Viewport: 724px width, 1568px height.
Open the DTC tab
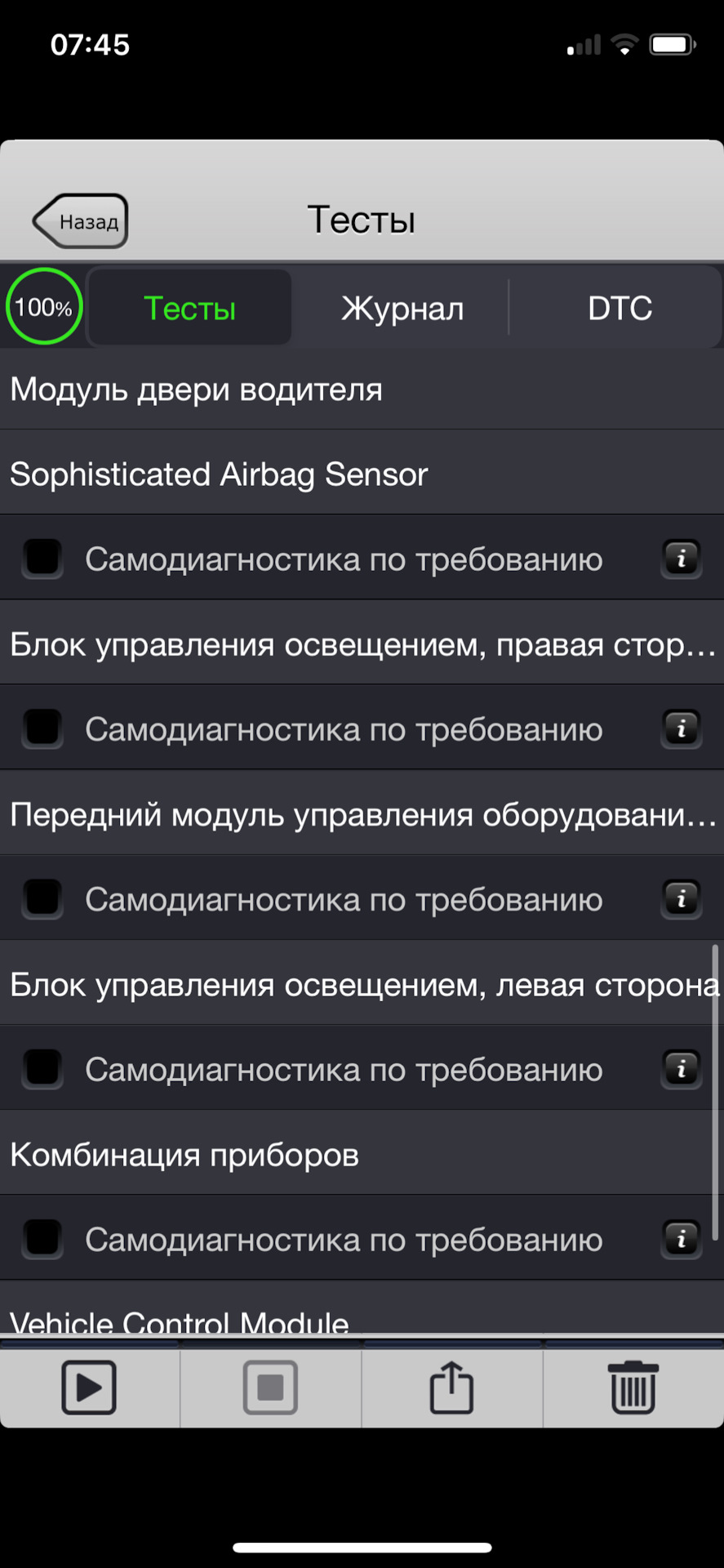point(620,308)
